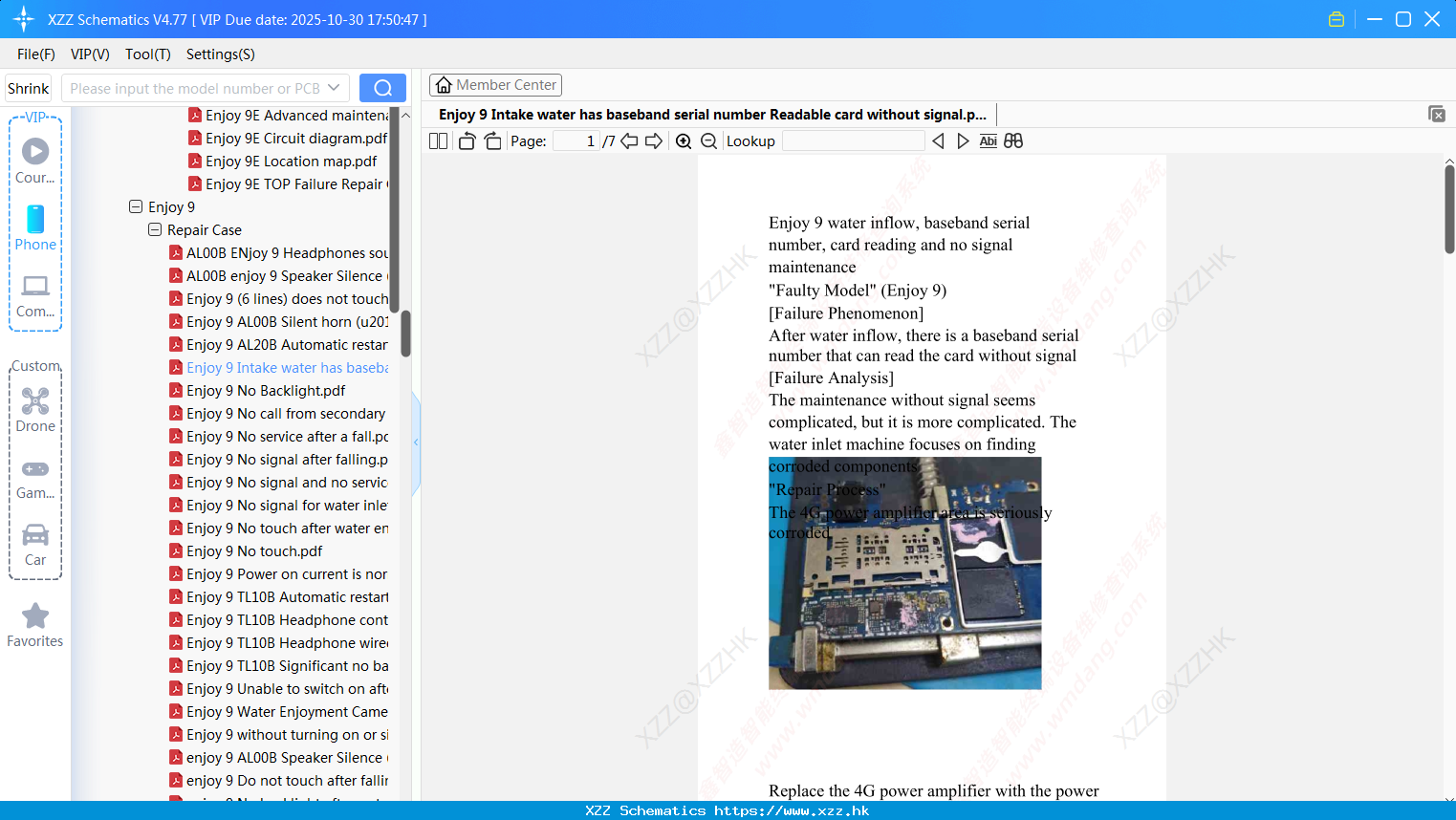Open the Car category
The height and width of the screenshot is (820, 1456).
[35, 545]
